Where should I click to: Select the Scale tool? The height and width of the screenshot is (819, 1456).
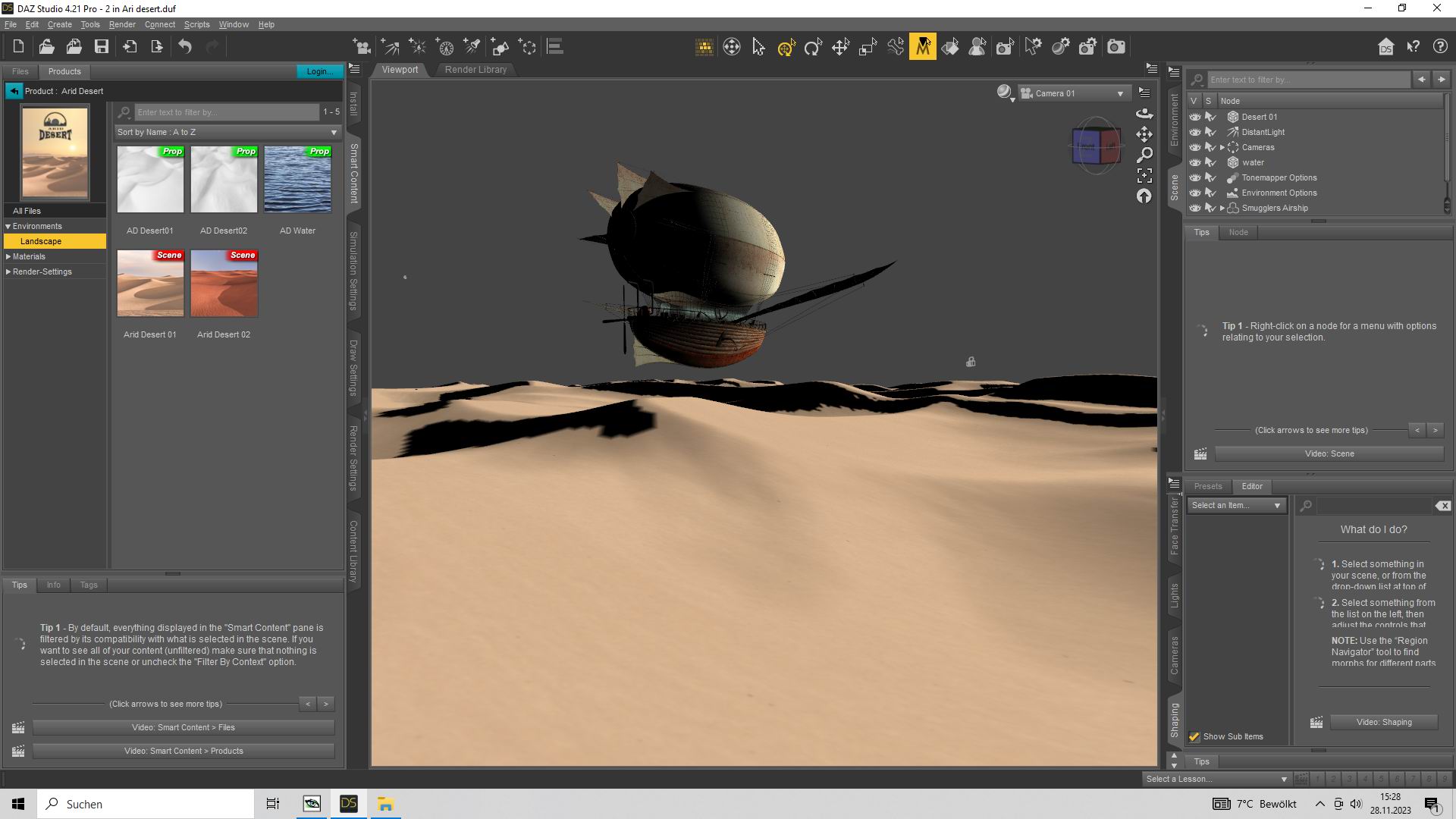pos(868,47)
